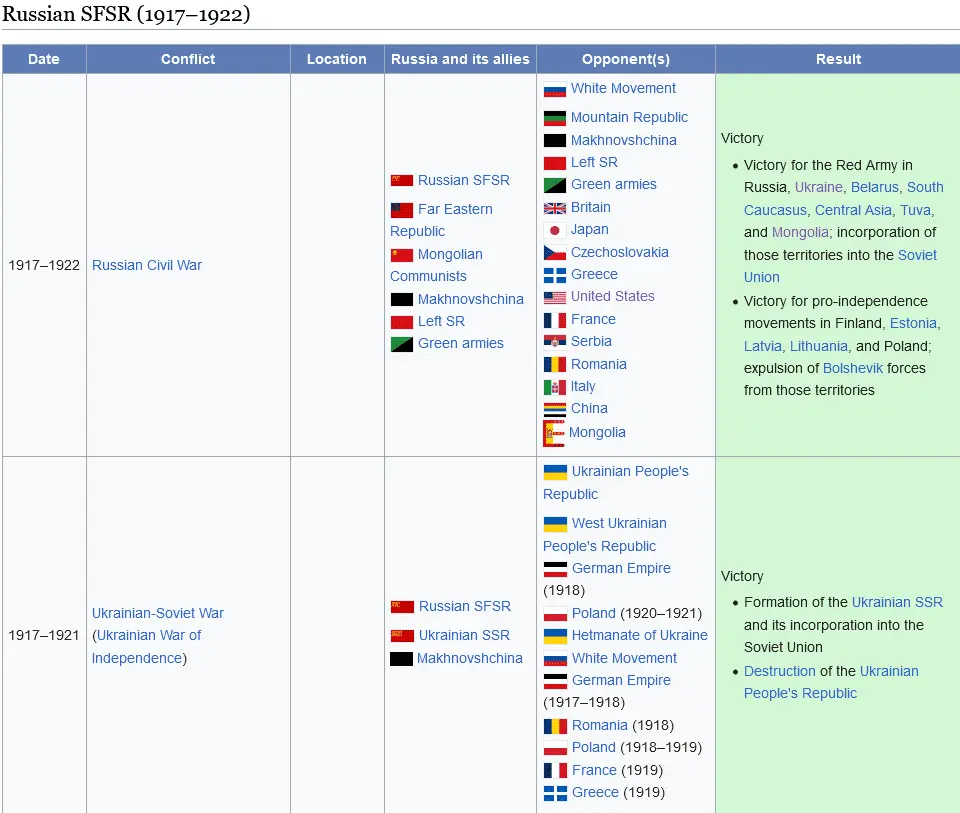
Task: Click the Ukrainian SSR flag icon
Action: click(x=401, y=636)
